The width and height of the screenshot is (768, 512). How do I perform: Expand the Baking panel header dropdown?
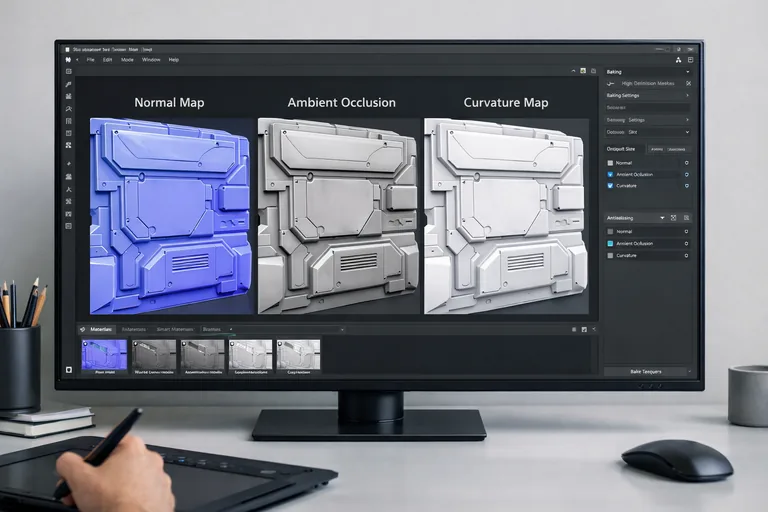point(687,71)
